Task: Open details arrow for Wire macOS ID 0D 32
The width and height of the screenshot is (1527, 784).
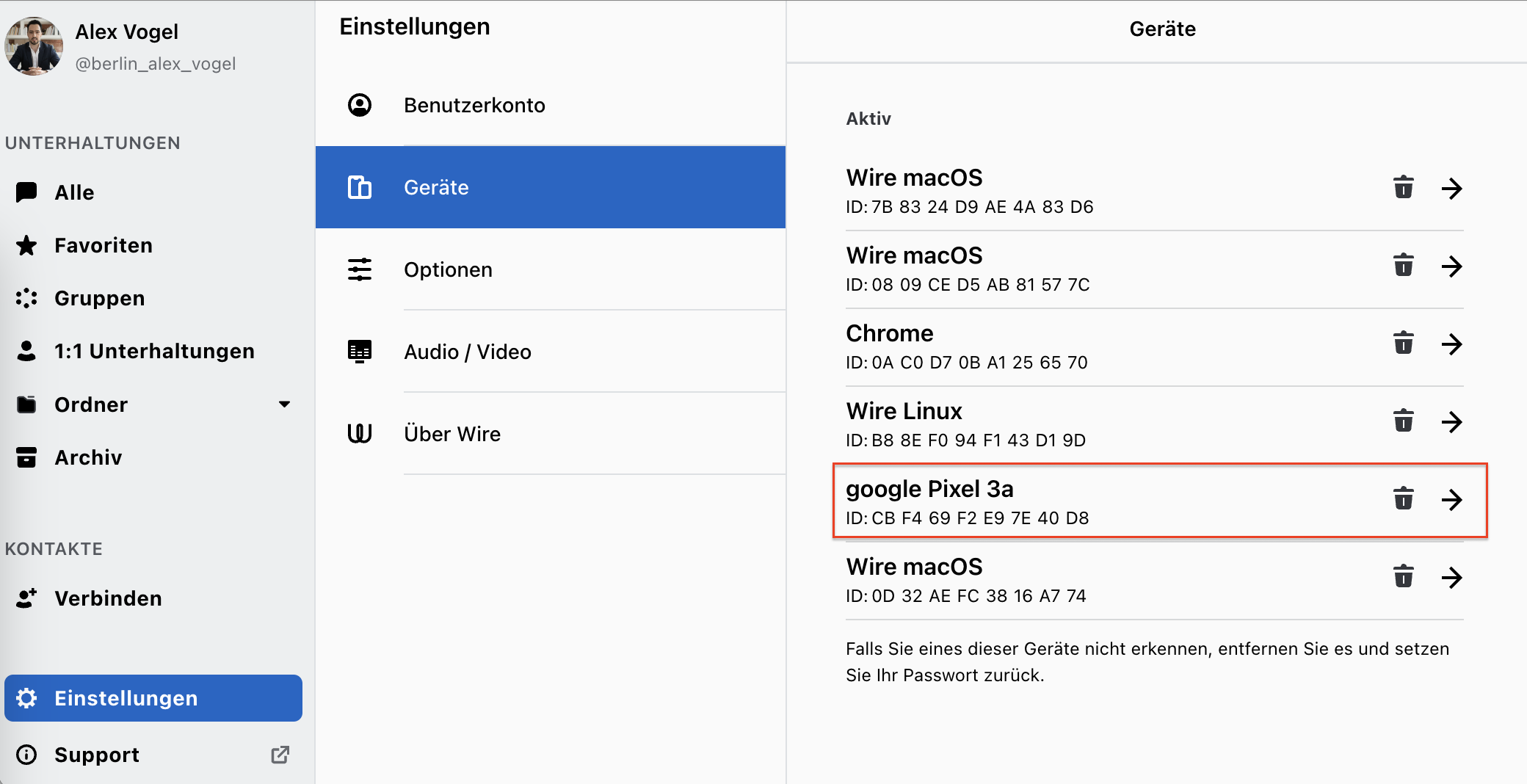Action: tap(1451, 578)
